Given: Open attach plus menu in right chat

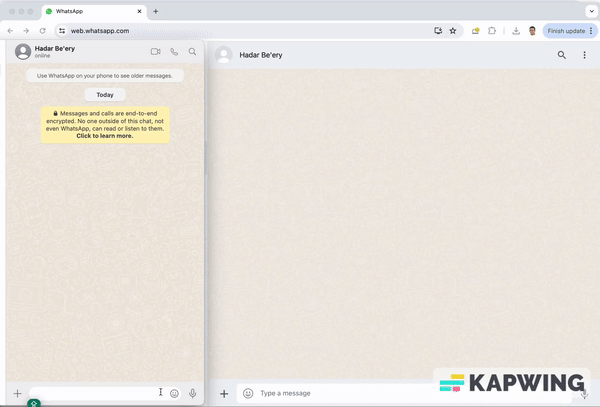Looking at the screenshot, I should tap(224, 393).
